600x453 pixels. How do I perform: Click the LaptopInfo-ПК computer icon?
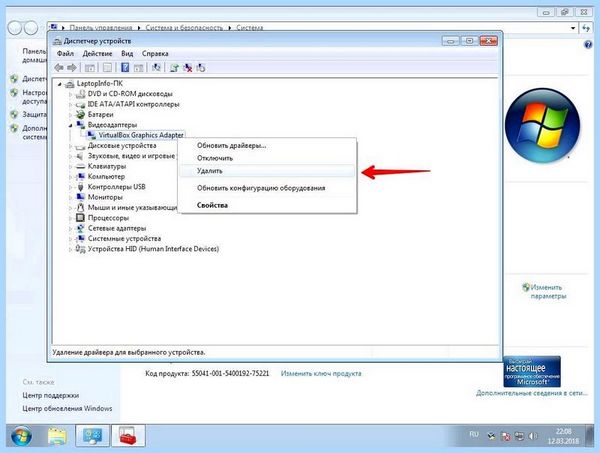(70, 83)
